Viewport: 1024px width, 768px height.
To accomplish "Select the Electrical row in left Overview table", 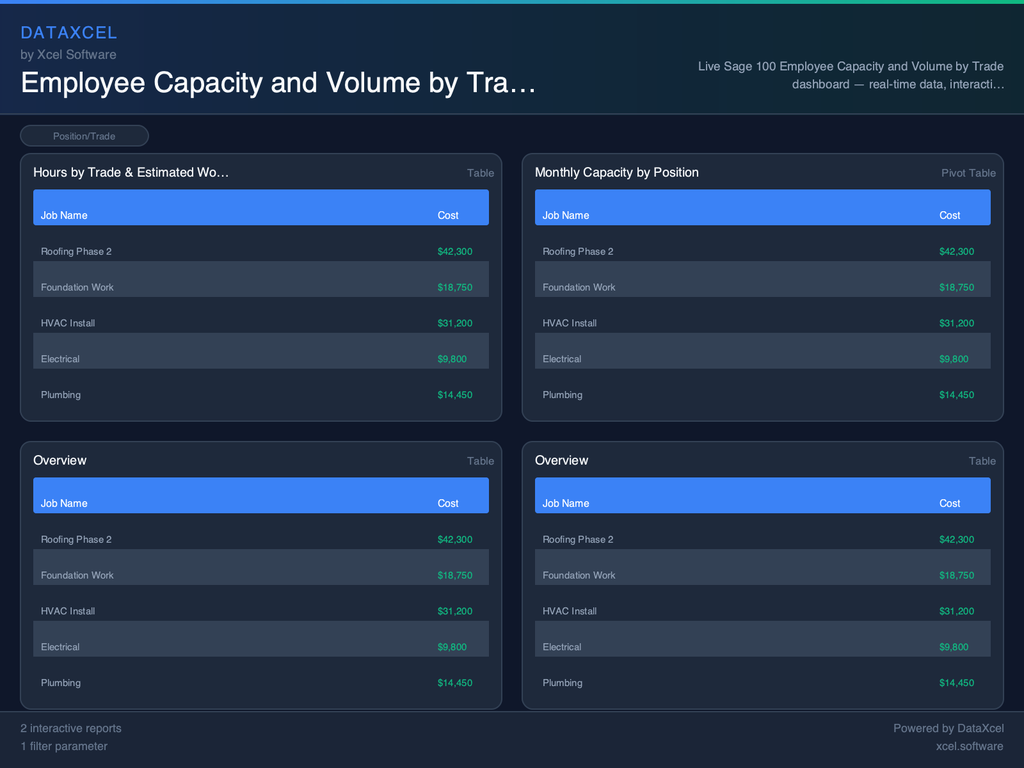I will [x=260, y=647].
